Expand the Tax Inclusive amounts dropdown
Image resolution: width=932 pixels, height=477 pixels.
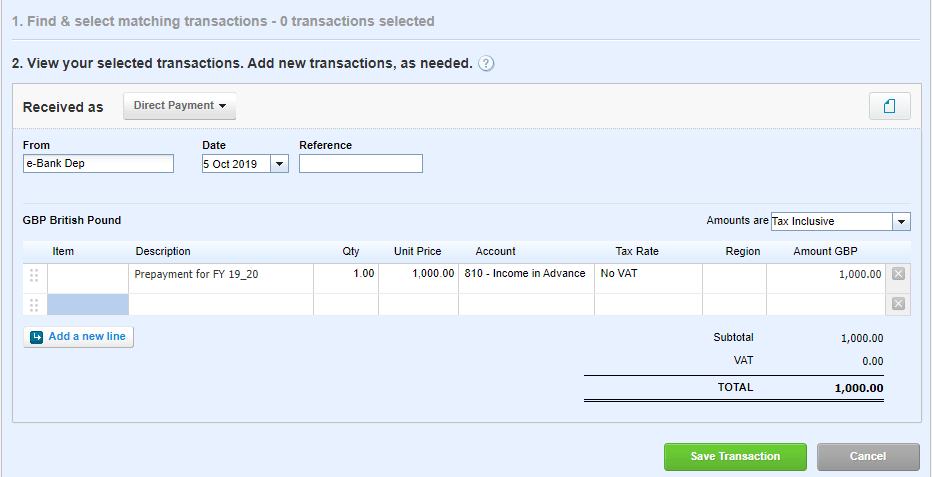click(901, 221)
